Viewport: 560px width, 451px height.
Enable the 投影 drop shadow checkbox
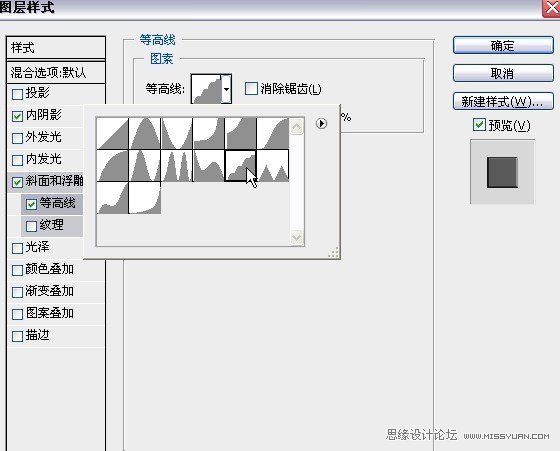click(17, 94)
